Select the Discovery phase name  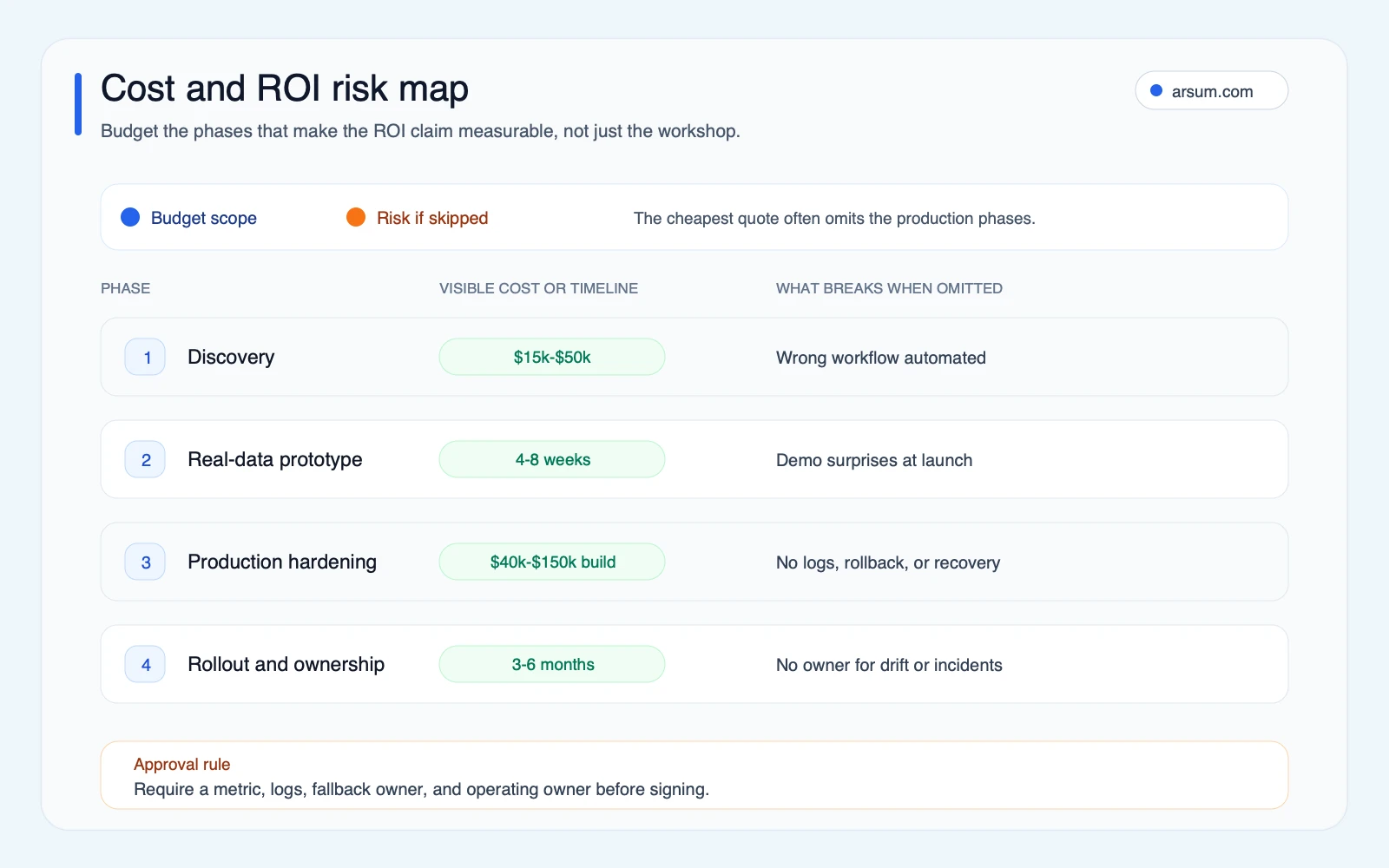click(x=231, y=357)
